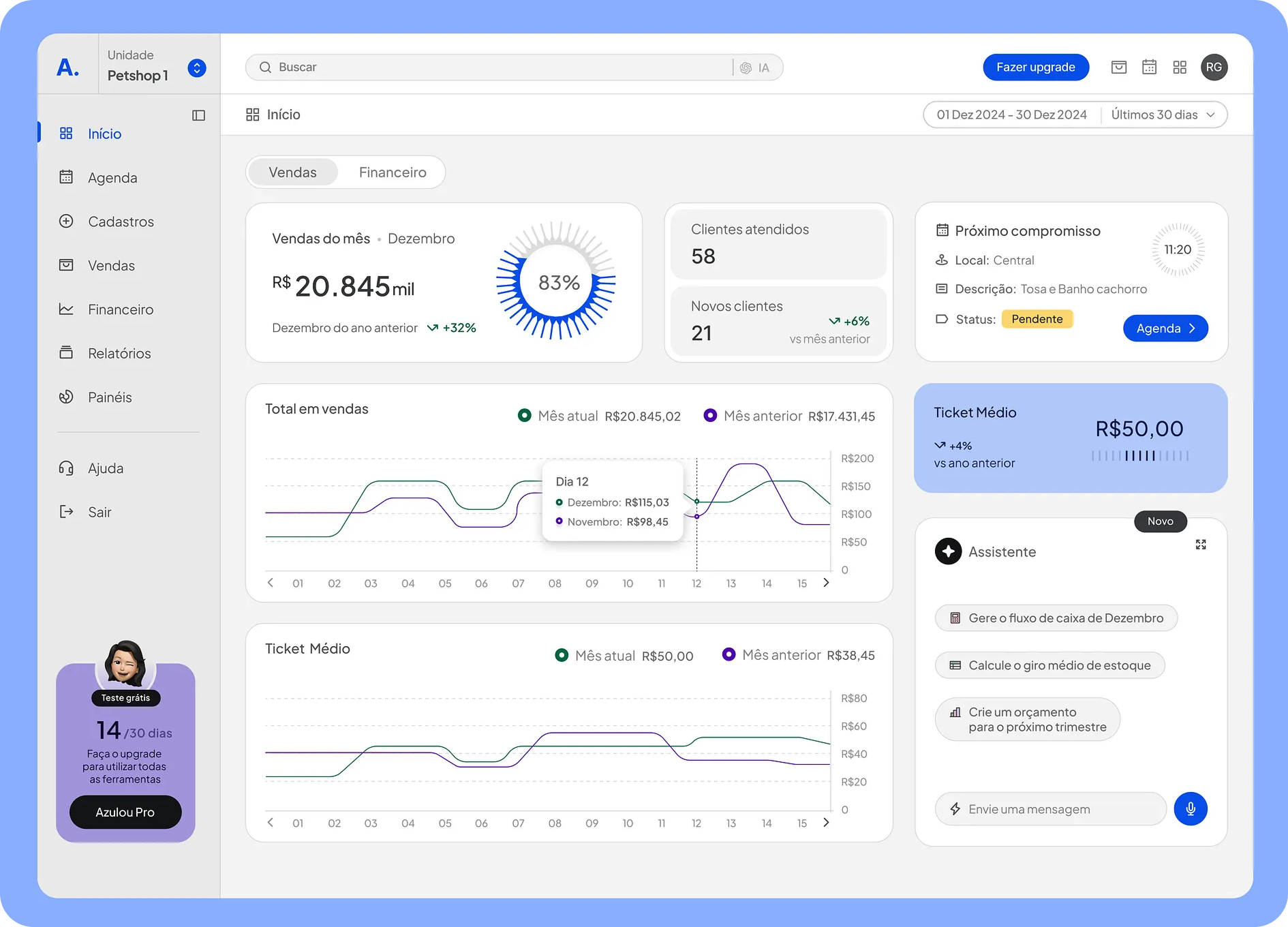Open the inbox icon in top bar

(1118, 67)
